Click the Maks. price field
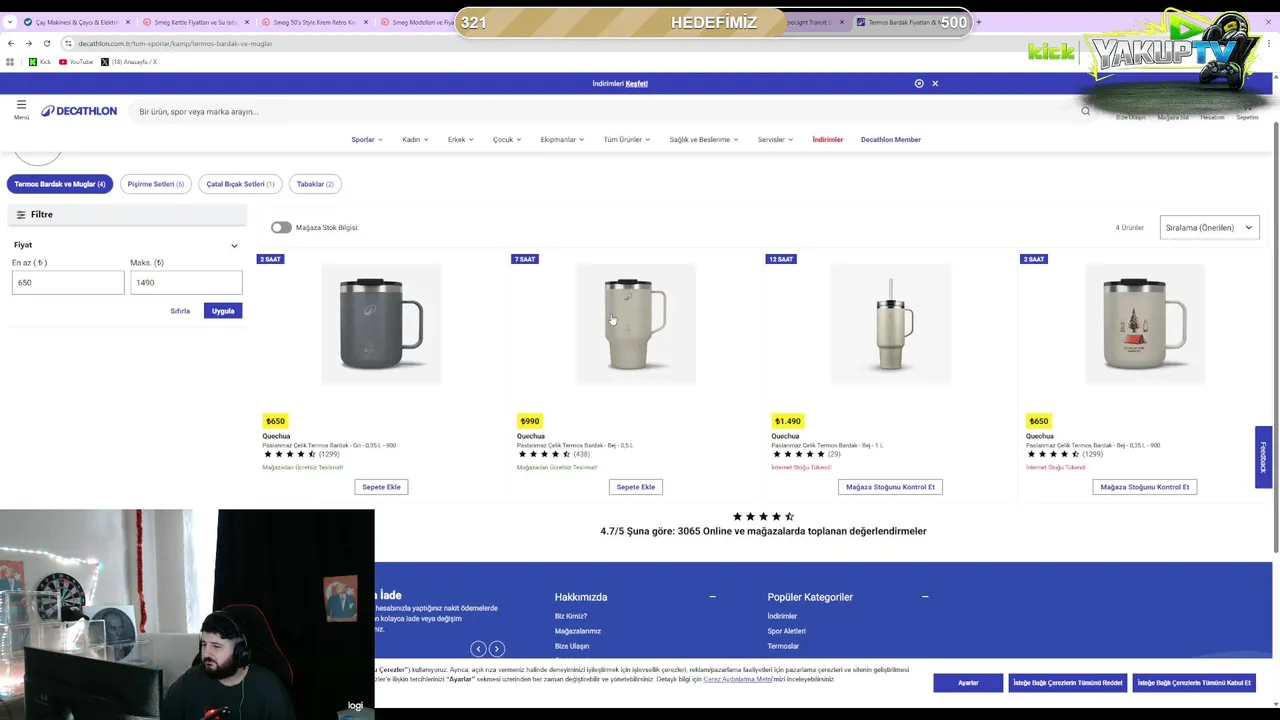The image size is (1280, 720). pyautogui.click(x=186, y=283)
